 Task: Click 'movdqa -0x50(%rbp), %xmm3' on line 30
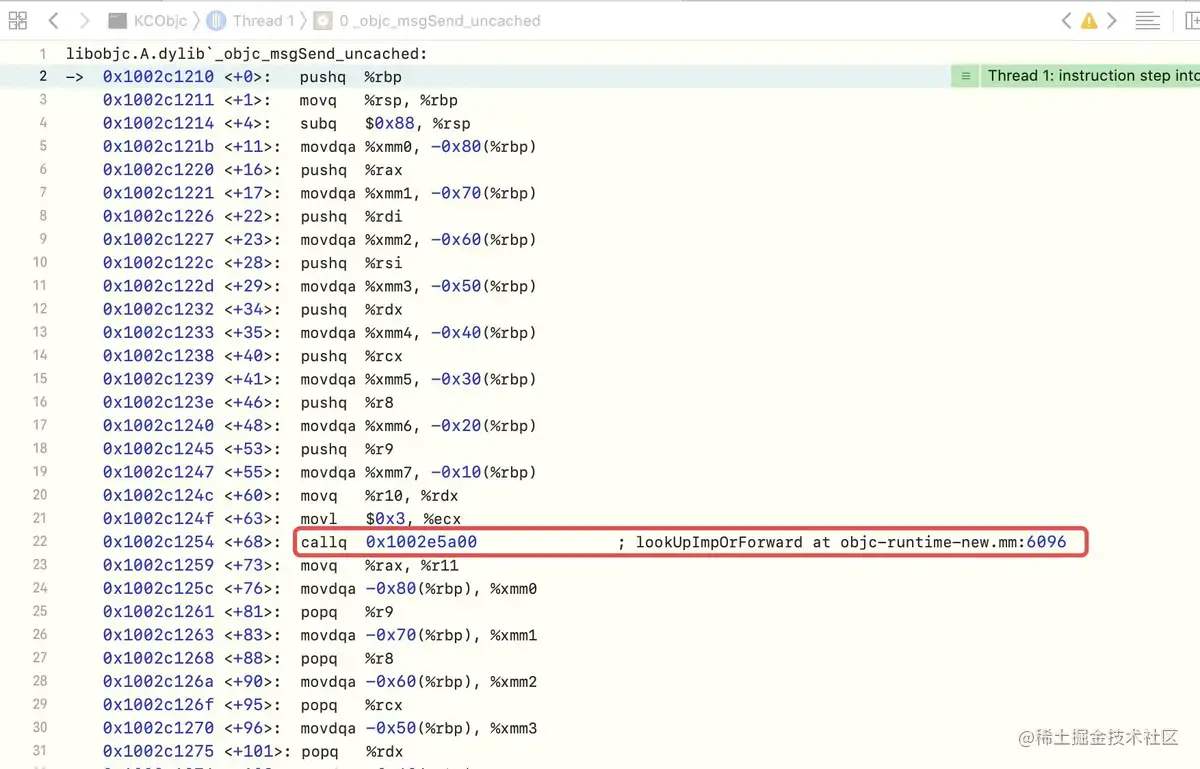[x=419, y=728]
